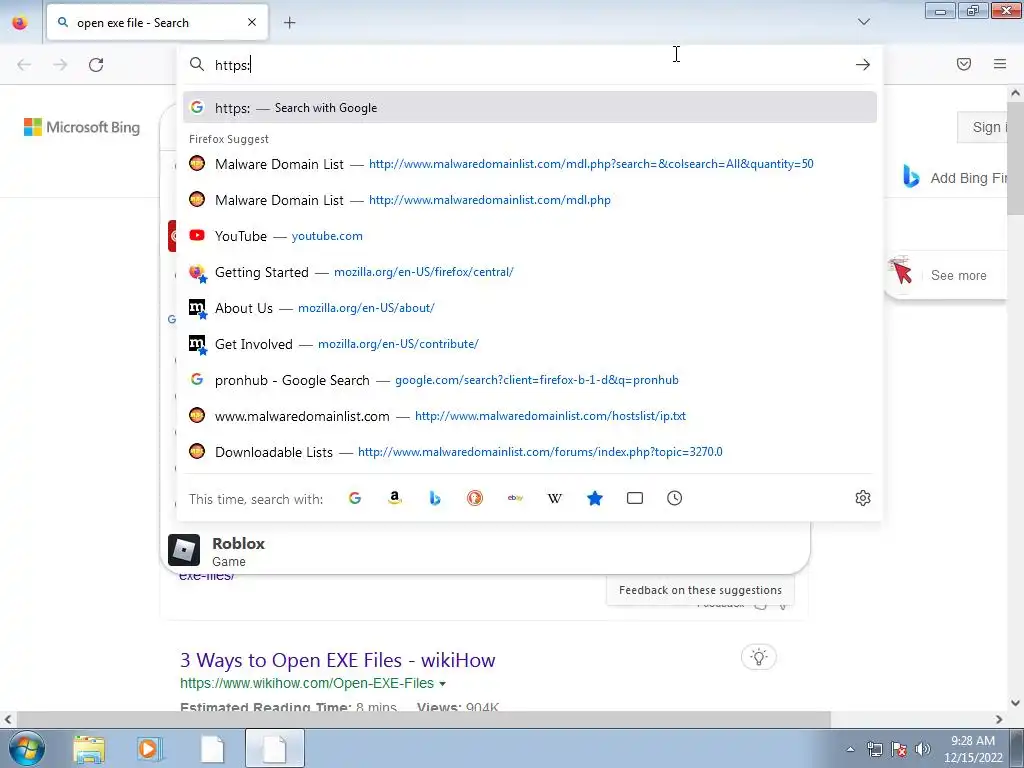This screenshot has width=1024, height=768.
Task: Click the See more card
Action: [947, 275]
